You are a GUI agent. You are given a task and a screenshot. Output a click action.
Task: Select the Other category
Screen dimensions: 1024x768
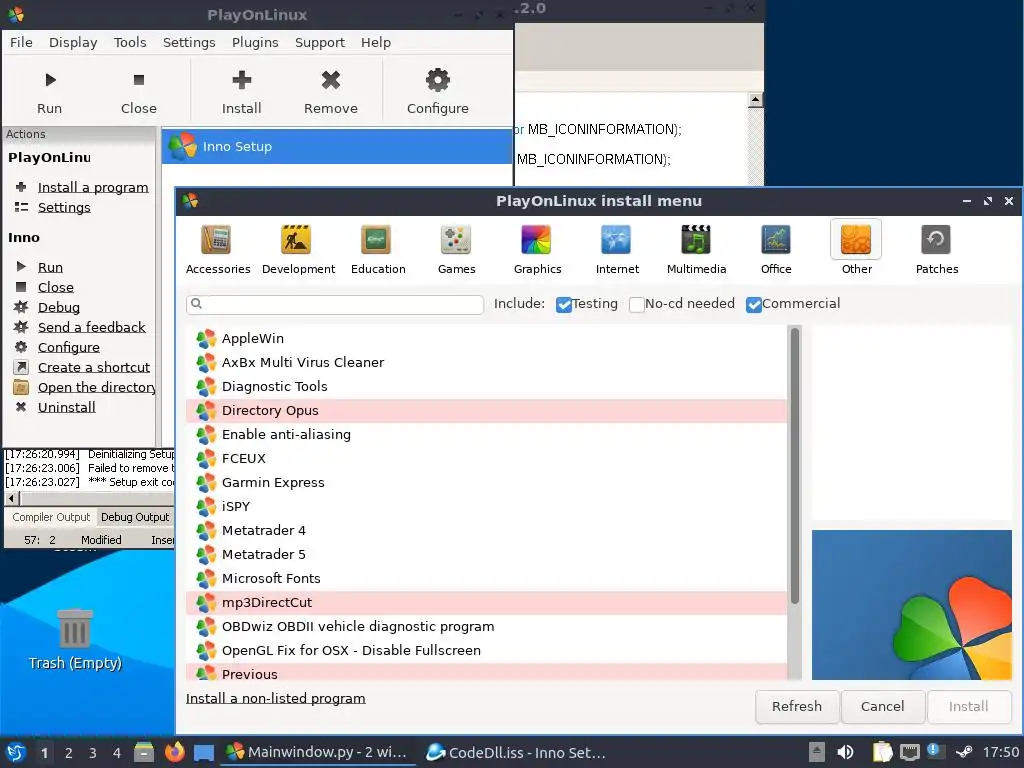[x=856, y=249]
